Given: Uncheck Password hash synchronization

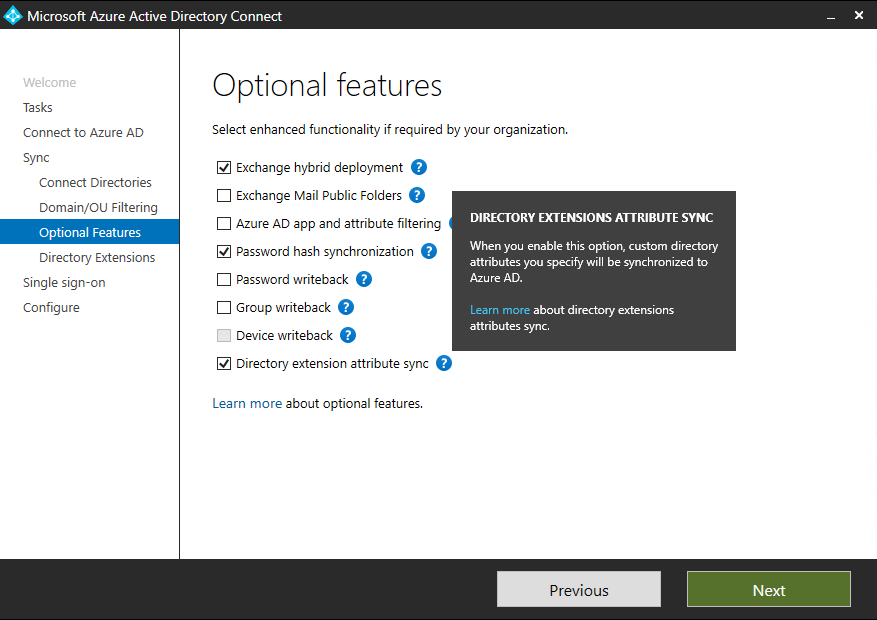Looking at the screenshot, I should tap(224, 251).
